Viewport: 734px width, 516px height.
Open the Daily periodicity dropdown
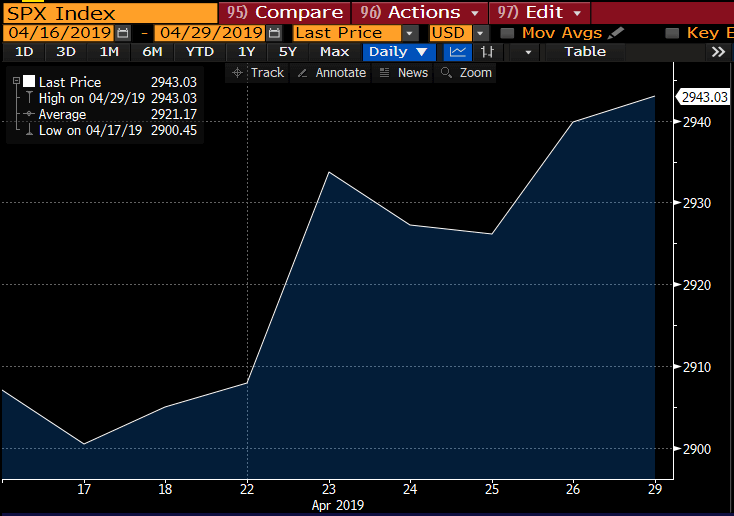click(x=399, y=52)
